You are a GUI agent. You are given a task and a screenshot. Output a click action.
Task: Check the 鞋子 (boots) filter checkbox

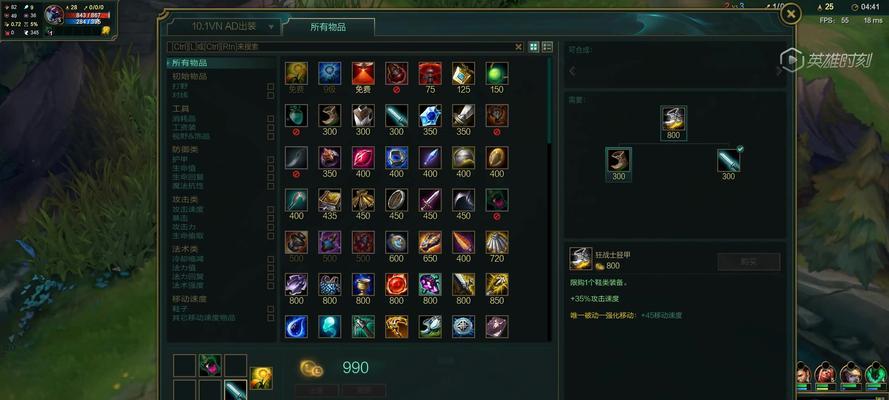270,309
